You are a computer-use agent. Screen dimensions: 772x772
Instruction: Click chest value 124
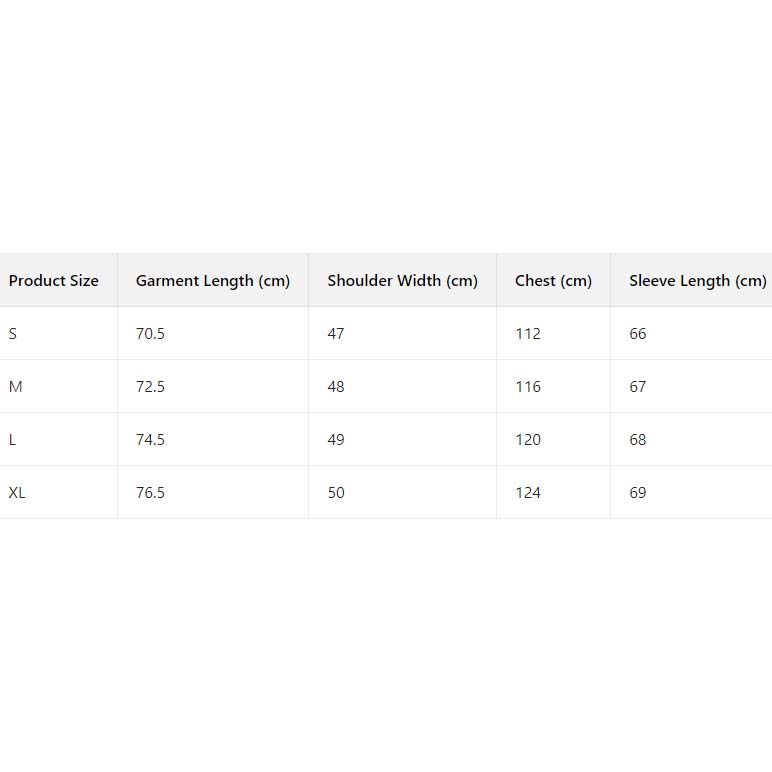(528, 493)
